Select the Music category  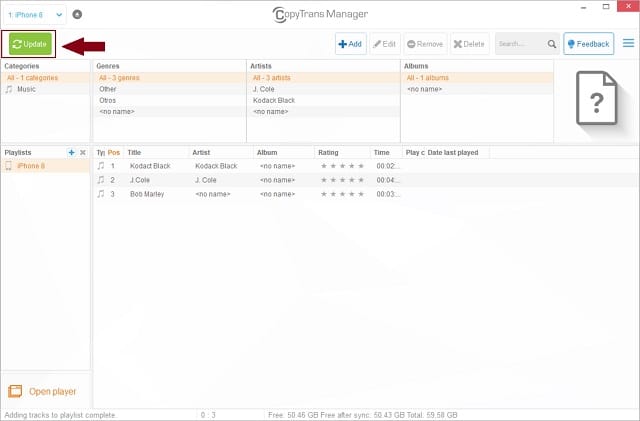pyautogui.click(x=45, y=89)
